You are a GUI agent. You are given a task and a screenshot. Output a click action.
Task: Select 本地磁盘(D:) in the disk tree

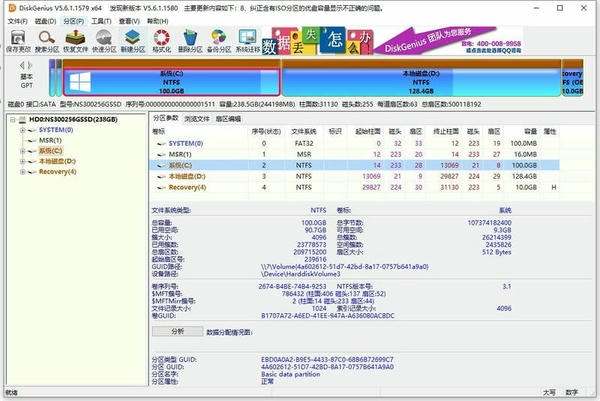(x=57, y=161)
